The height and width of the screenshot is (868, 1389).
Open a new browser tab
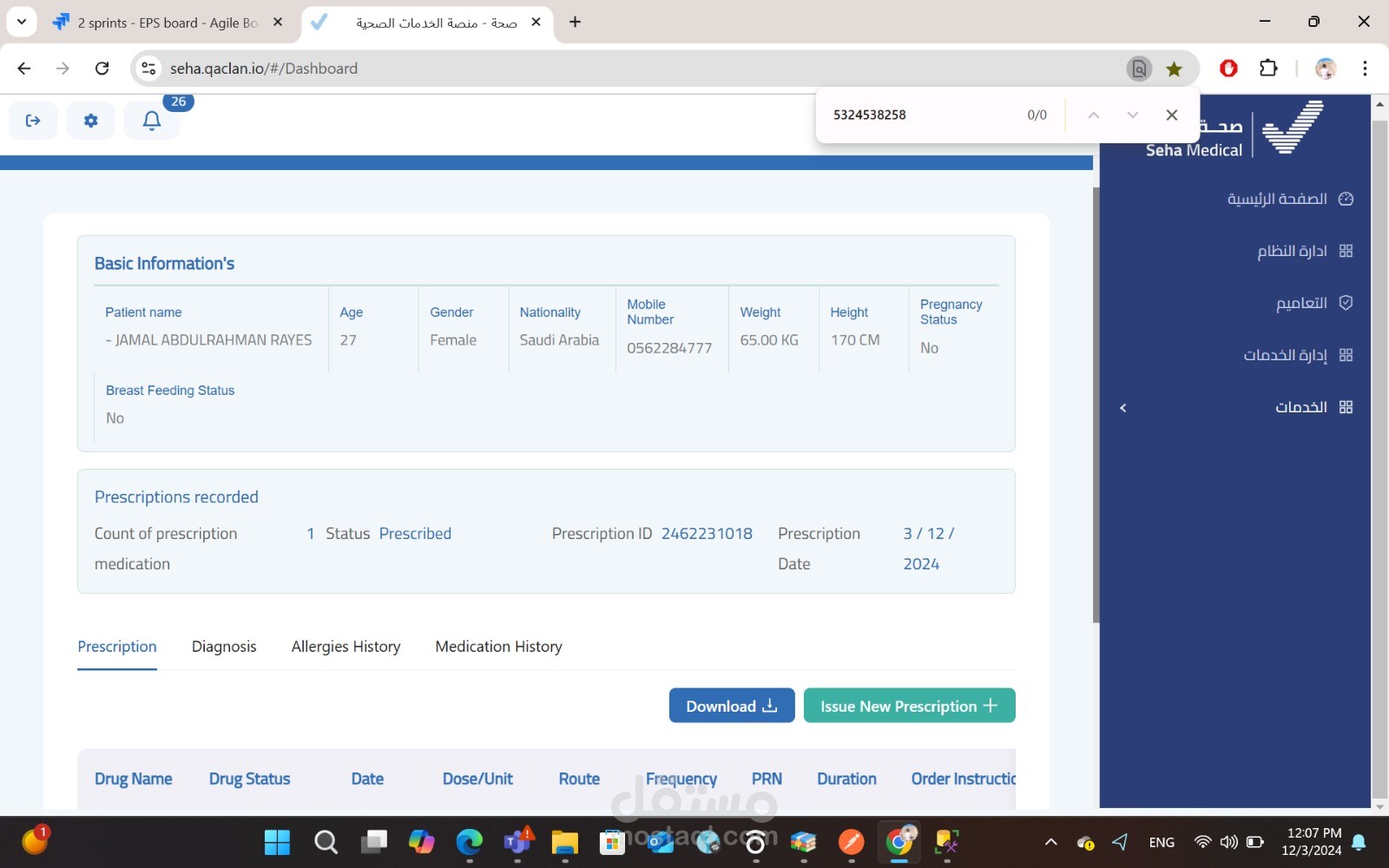click(x=575, y=22)
